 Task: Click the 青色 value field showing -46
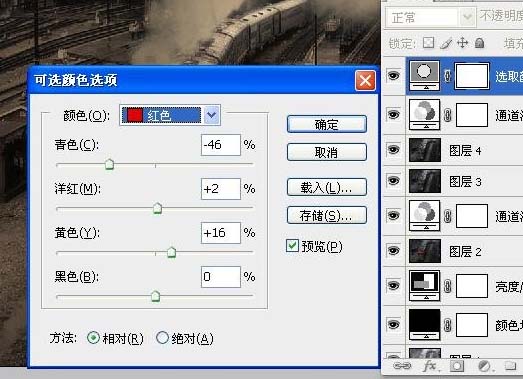(221, 145)
